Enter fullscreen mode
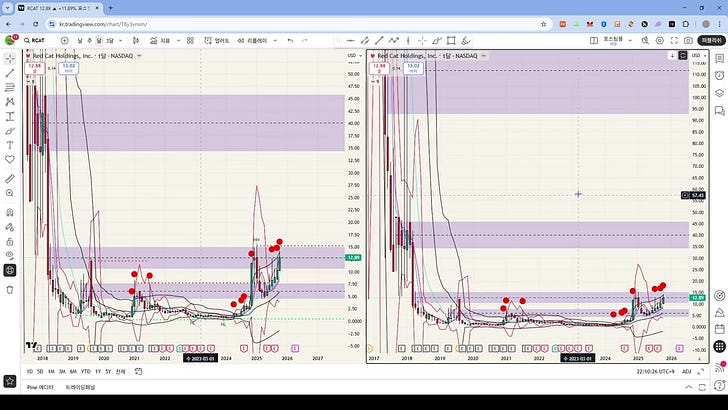This screenshot has width=728, height=410. [x=674, y=40]
